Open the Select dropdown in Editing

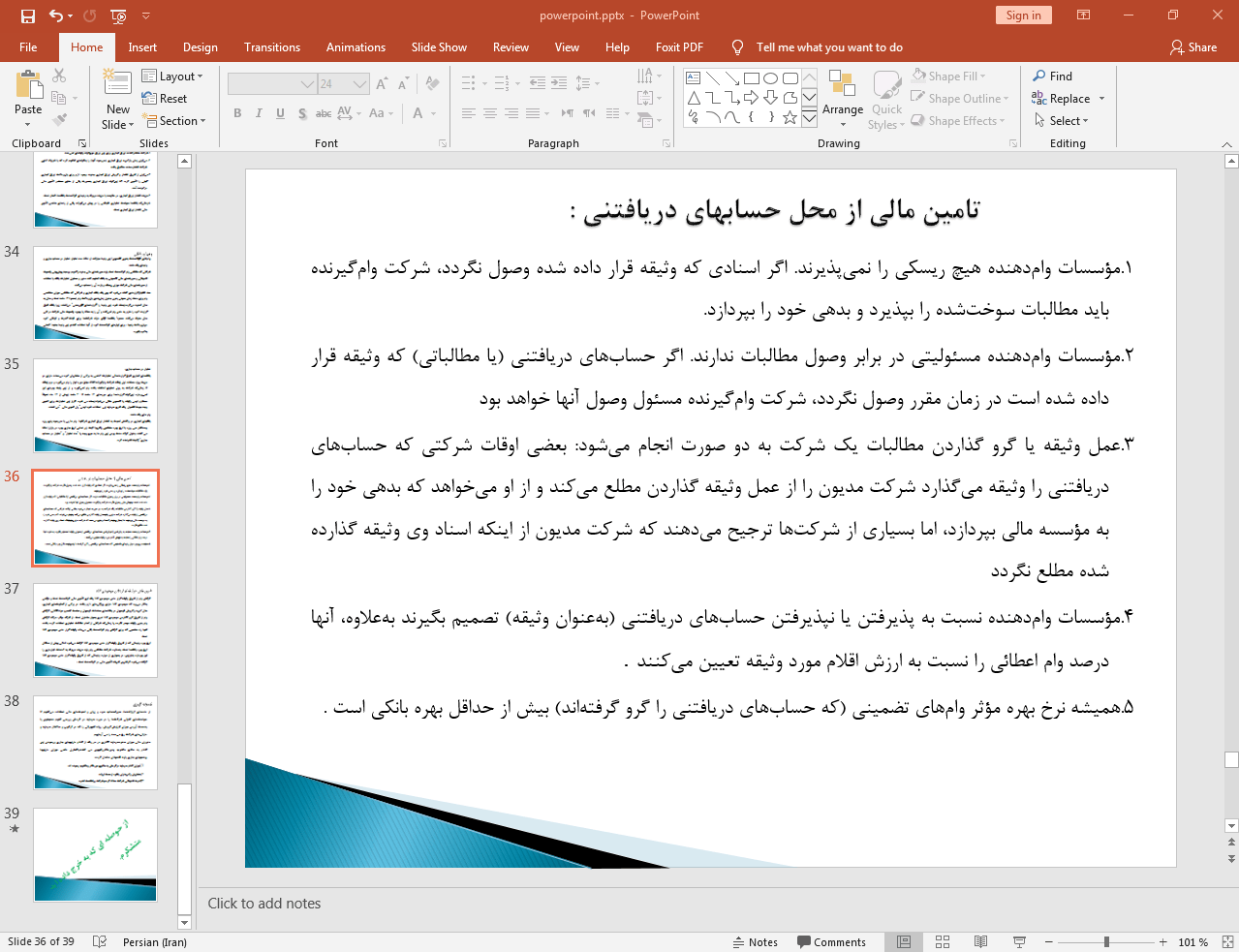tap(1062, 121)
